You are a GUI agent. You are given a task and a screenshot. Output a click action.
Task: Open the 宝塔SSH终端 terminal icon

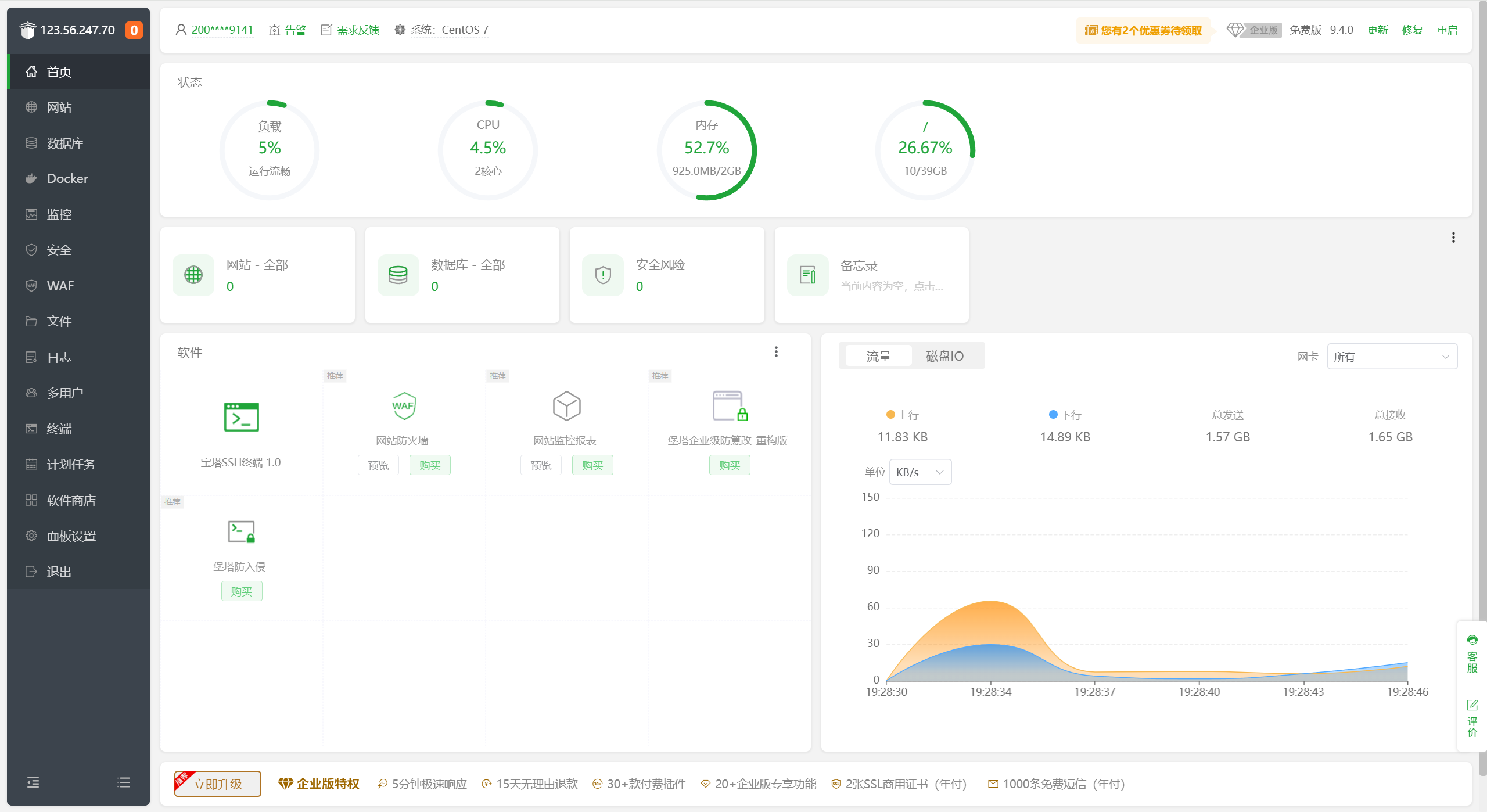[241, 416]
